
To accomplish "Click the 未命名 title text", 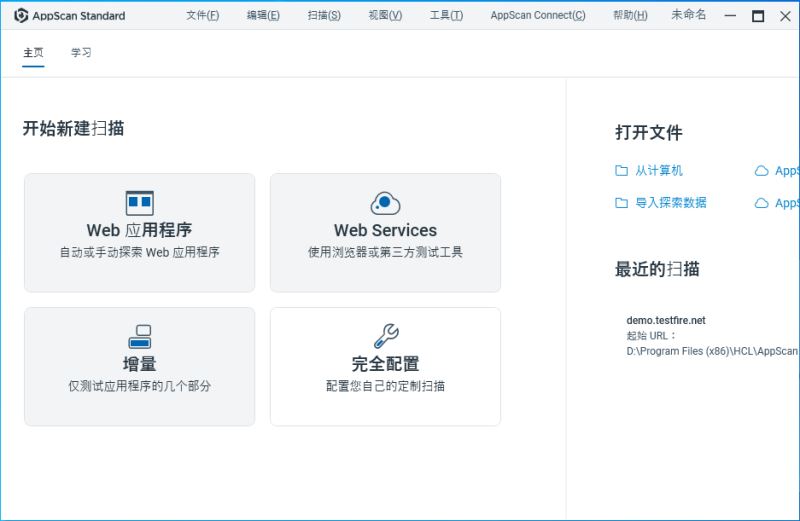I will pyautogui.click(x=689, y=15).
